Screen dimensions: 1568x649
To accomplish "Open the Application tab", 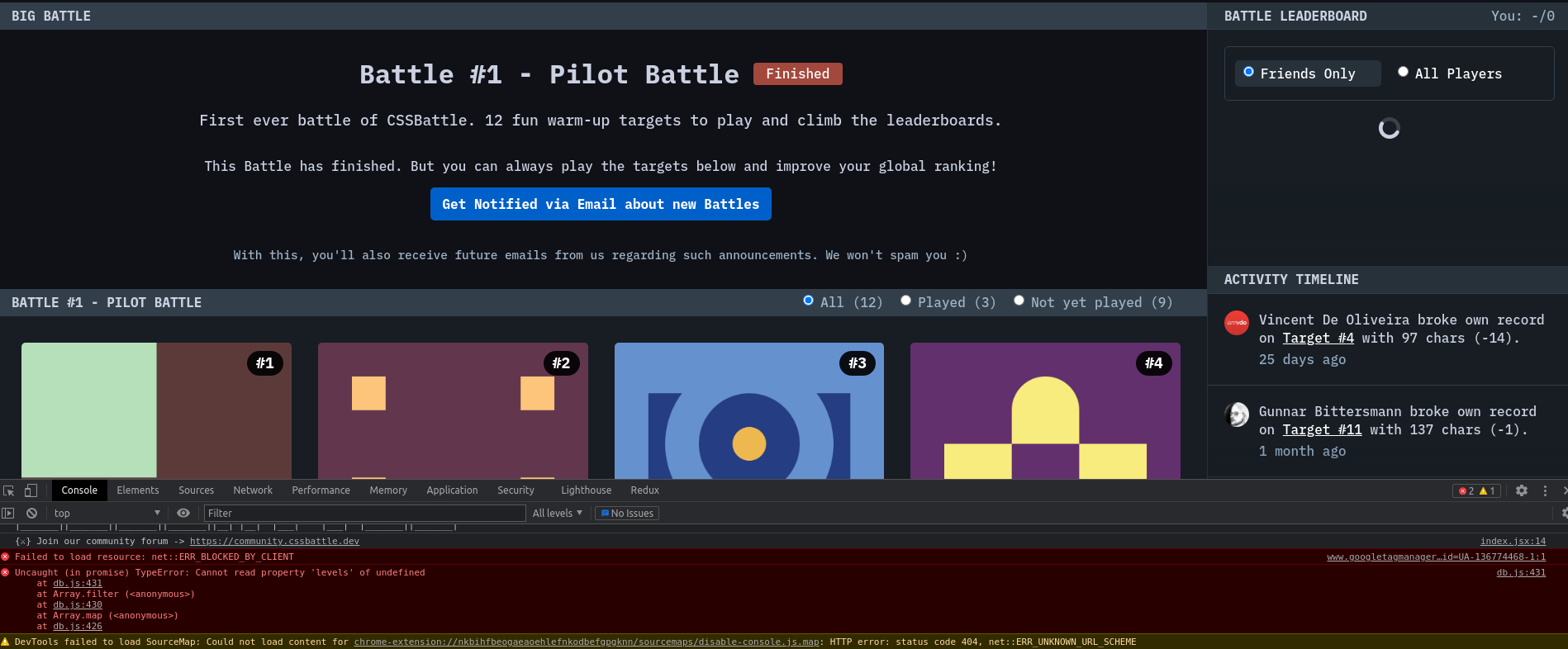I will (452, 490).
